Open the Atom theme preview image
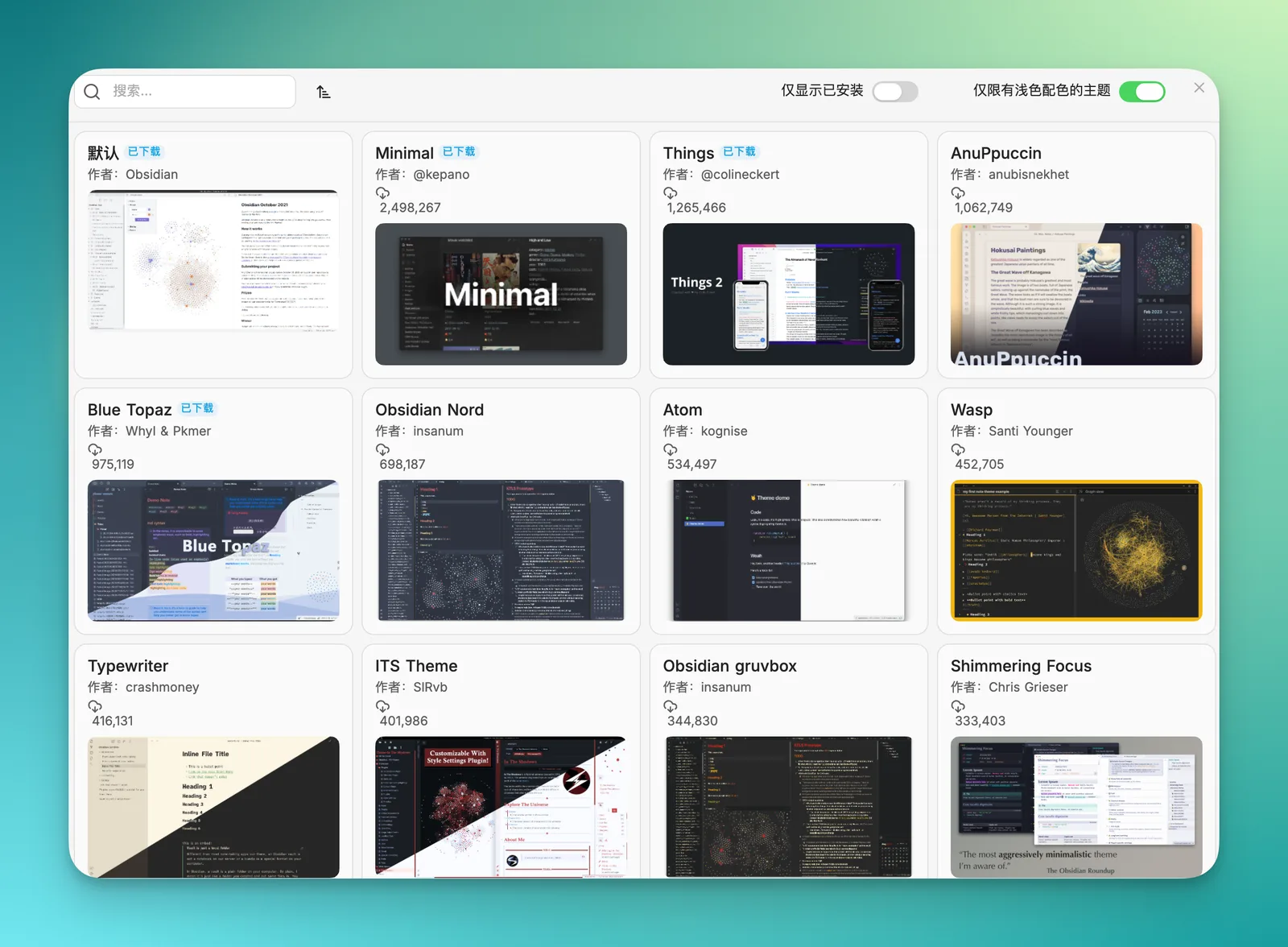Screen dimensions: 1288x947 (789, 551)
